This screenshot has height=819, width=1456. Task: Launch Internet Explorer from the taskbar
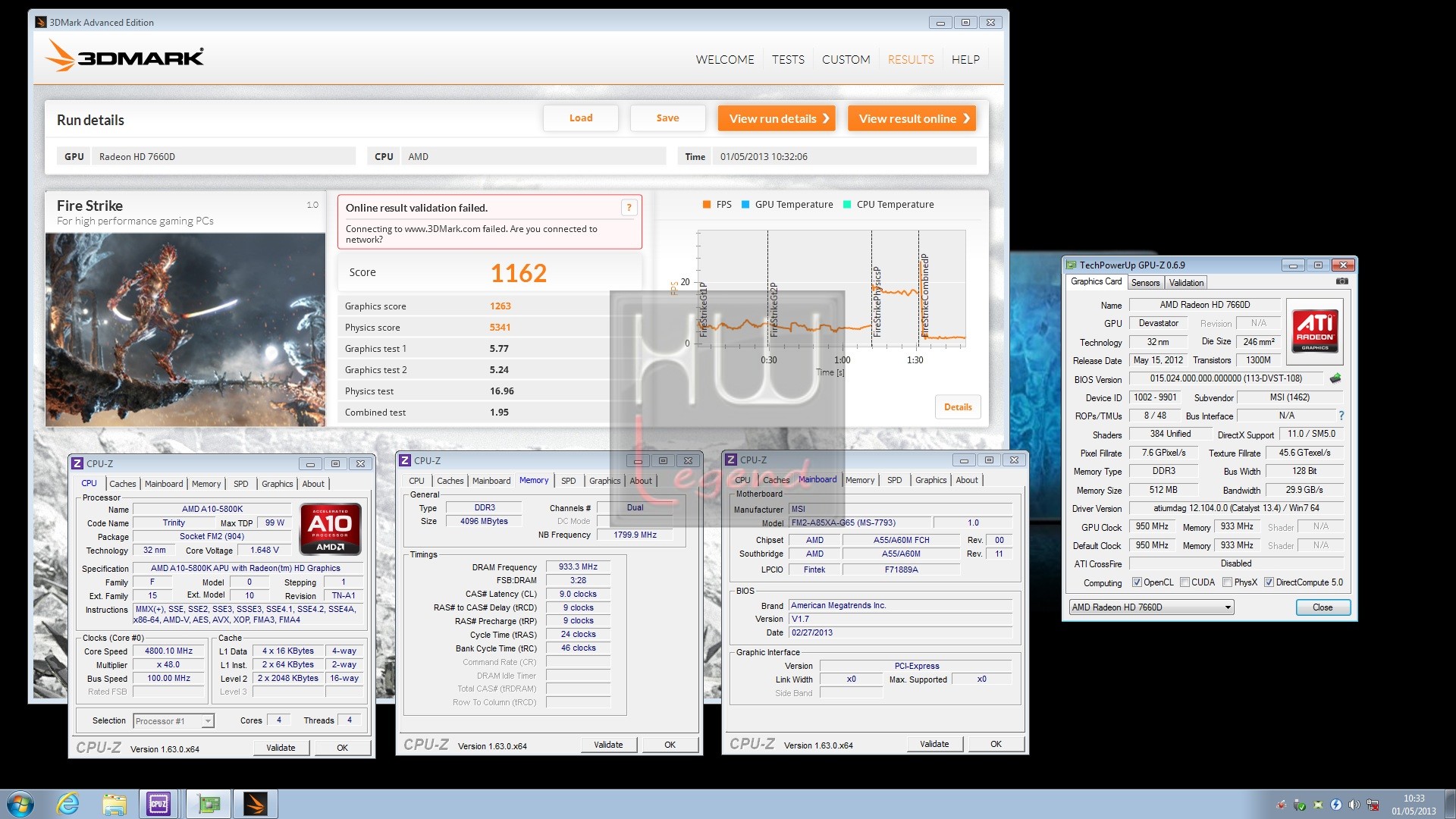coord(68,804)
